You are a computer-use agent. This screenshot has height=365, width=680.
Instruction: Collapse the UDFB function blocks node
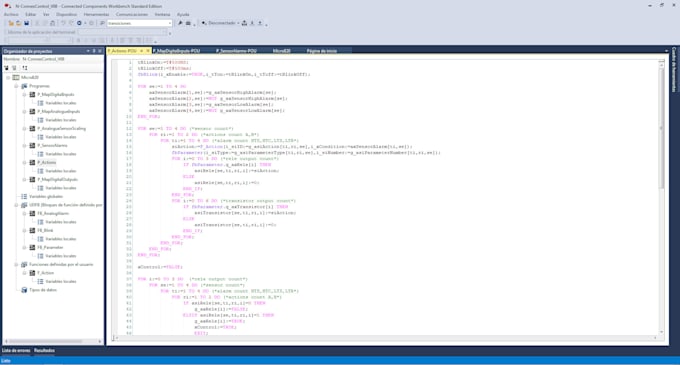(16, 205)
